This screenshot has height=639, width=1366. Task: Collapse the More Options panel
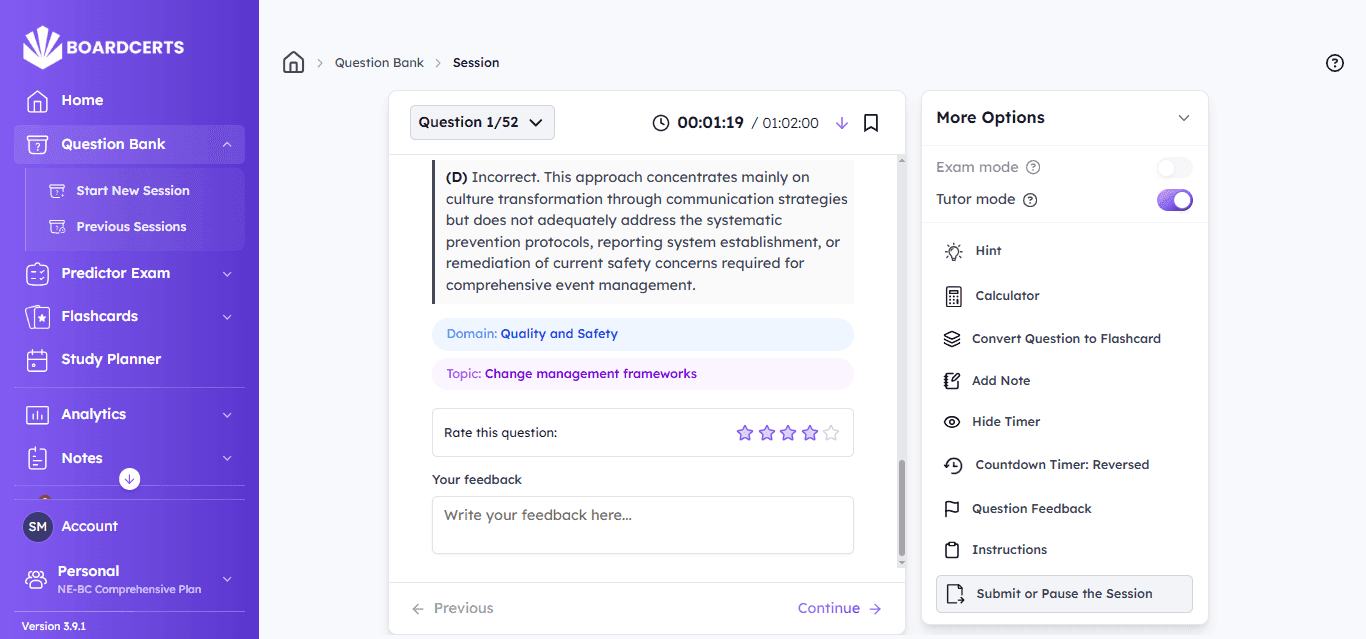click(x=1184, y=118)
